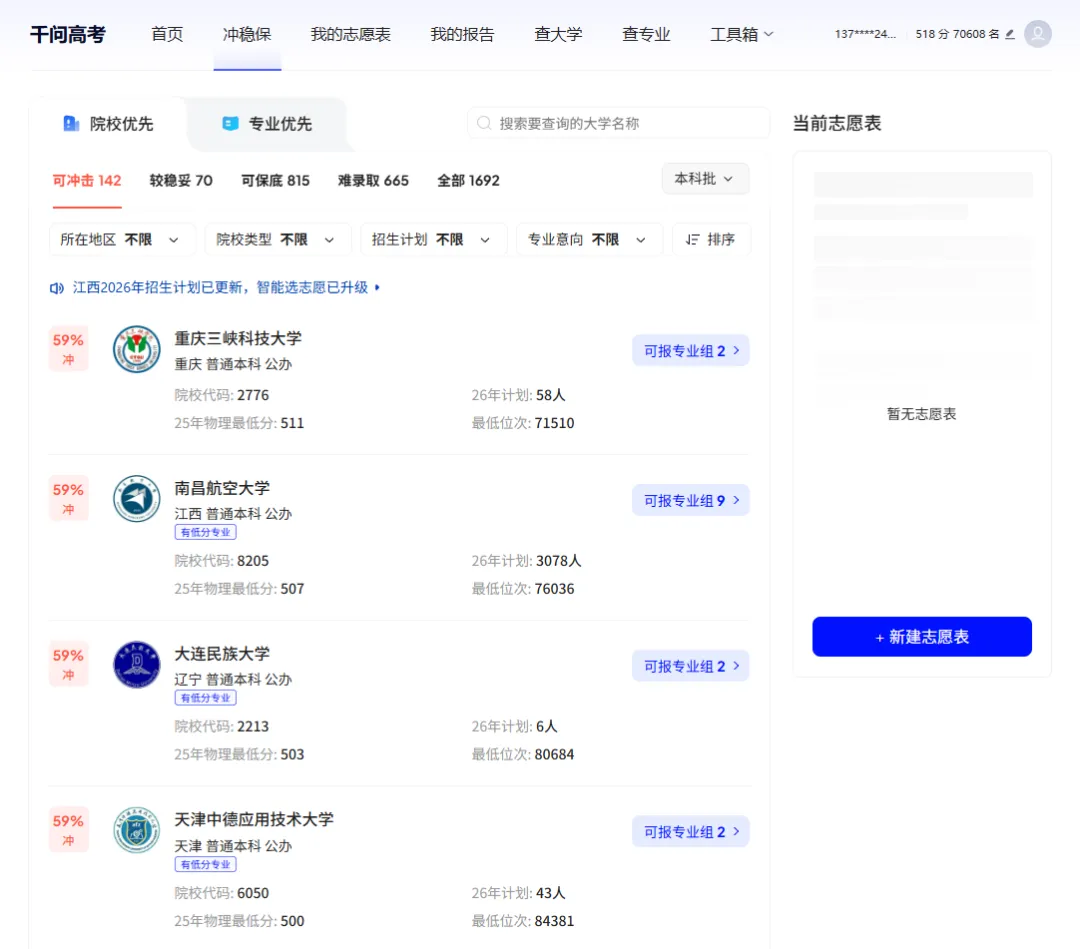
Task: Select 冲稳保 navigation item
Action: point(247,34)
